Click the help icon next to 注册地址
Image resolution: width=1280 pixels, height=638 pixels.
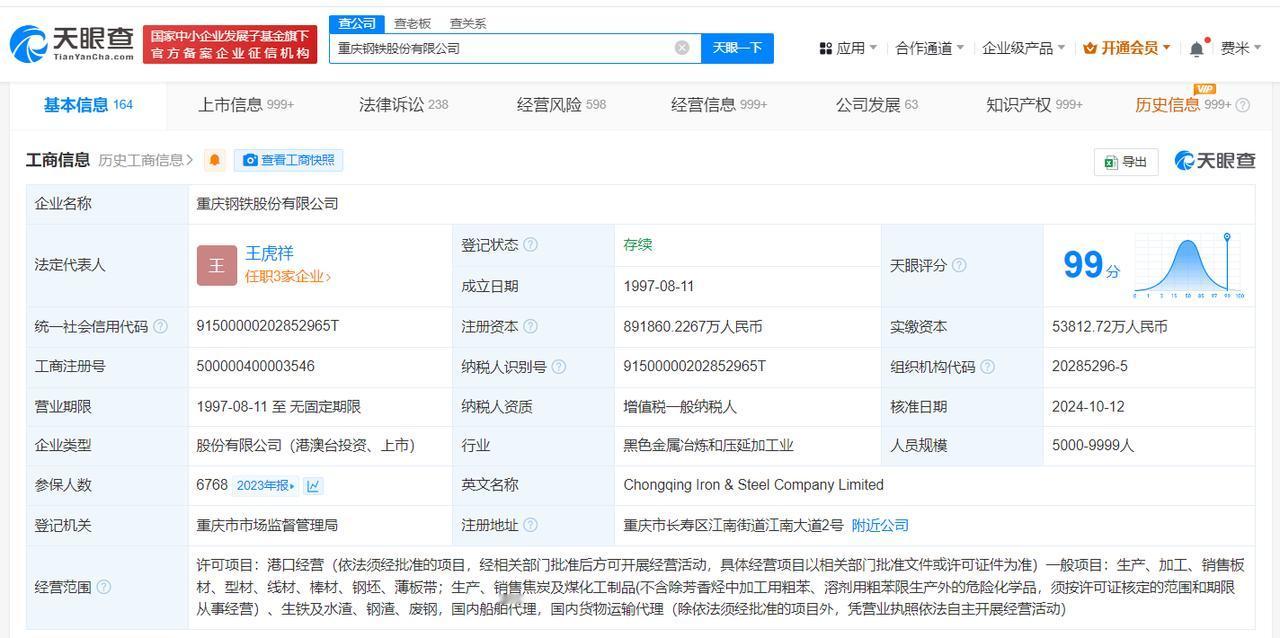coord(530,525)
